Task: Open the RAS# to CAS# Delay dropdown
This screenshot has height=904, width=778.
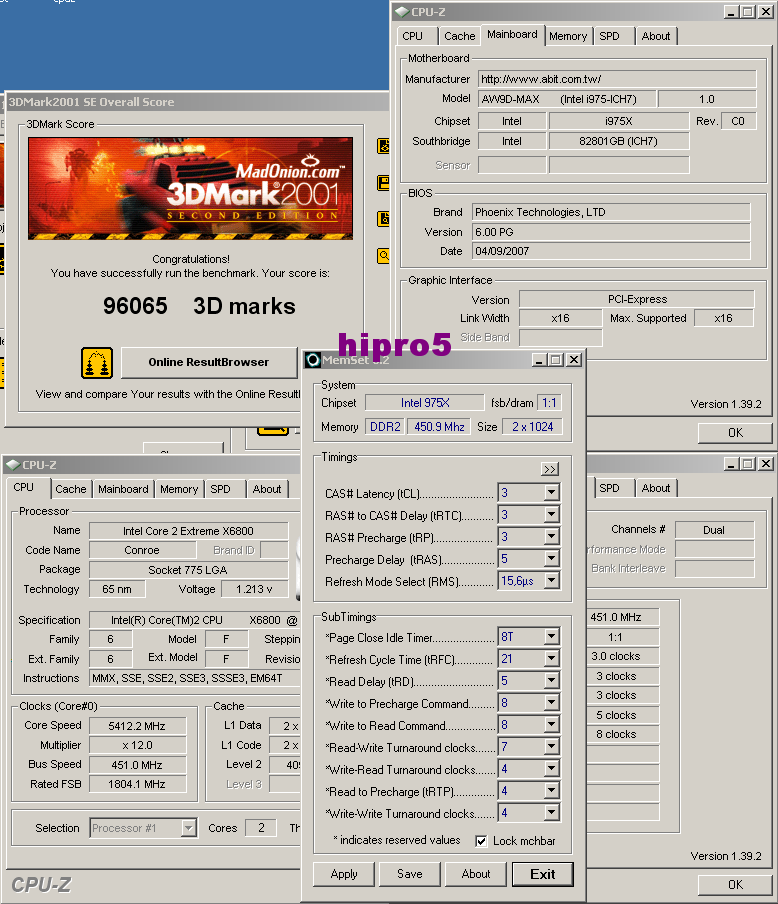Action: [x=551, y=514]
